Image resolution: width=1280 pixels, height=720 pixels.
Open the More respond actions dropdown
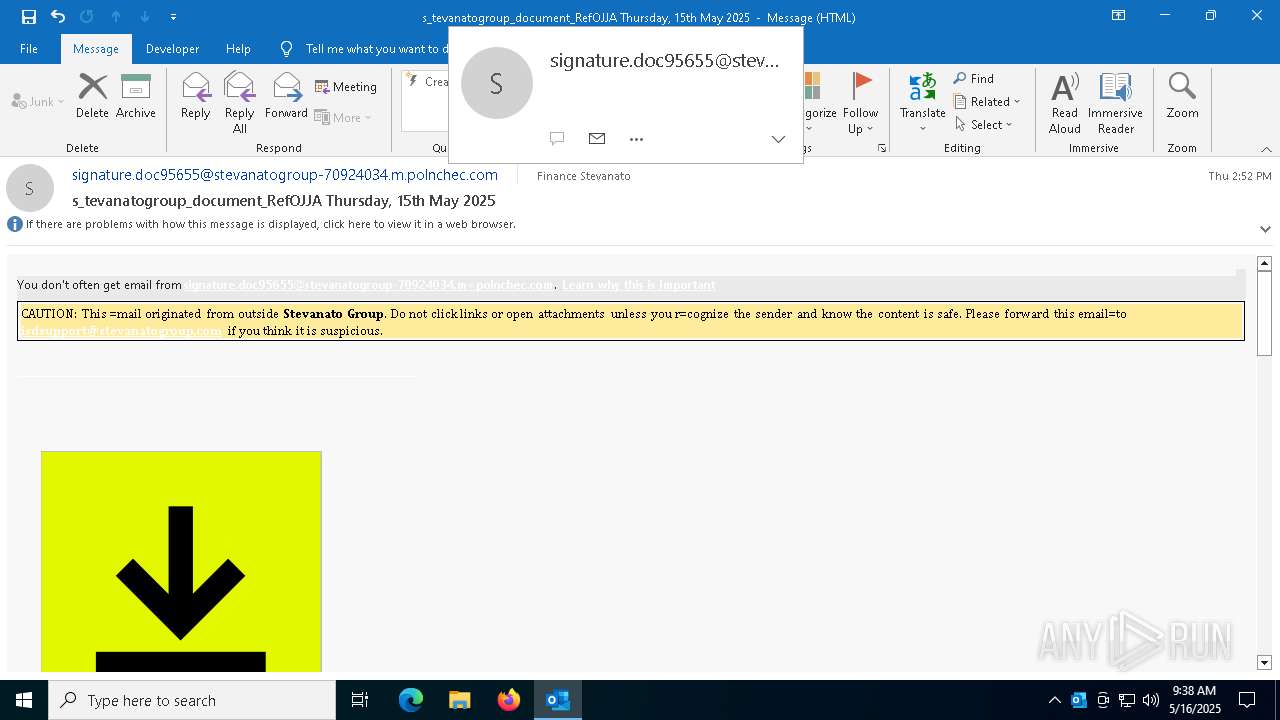[x=344, y=117]
